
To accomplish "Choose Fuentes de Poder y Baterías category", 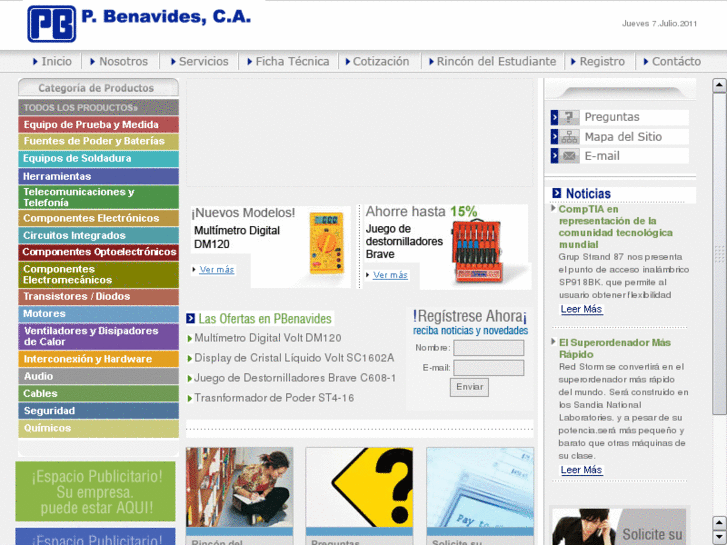I will click(98, 141).
